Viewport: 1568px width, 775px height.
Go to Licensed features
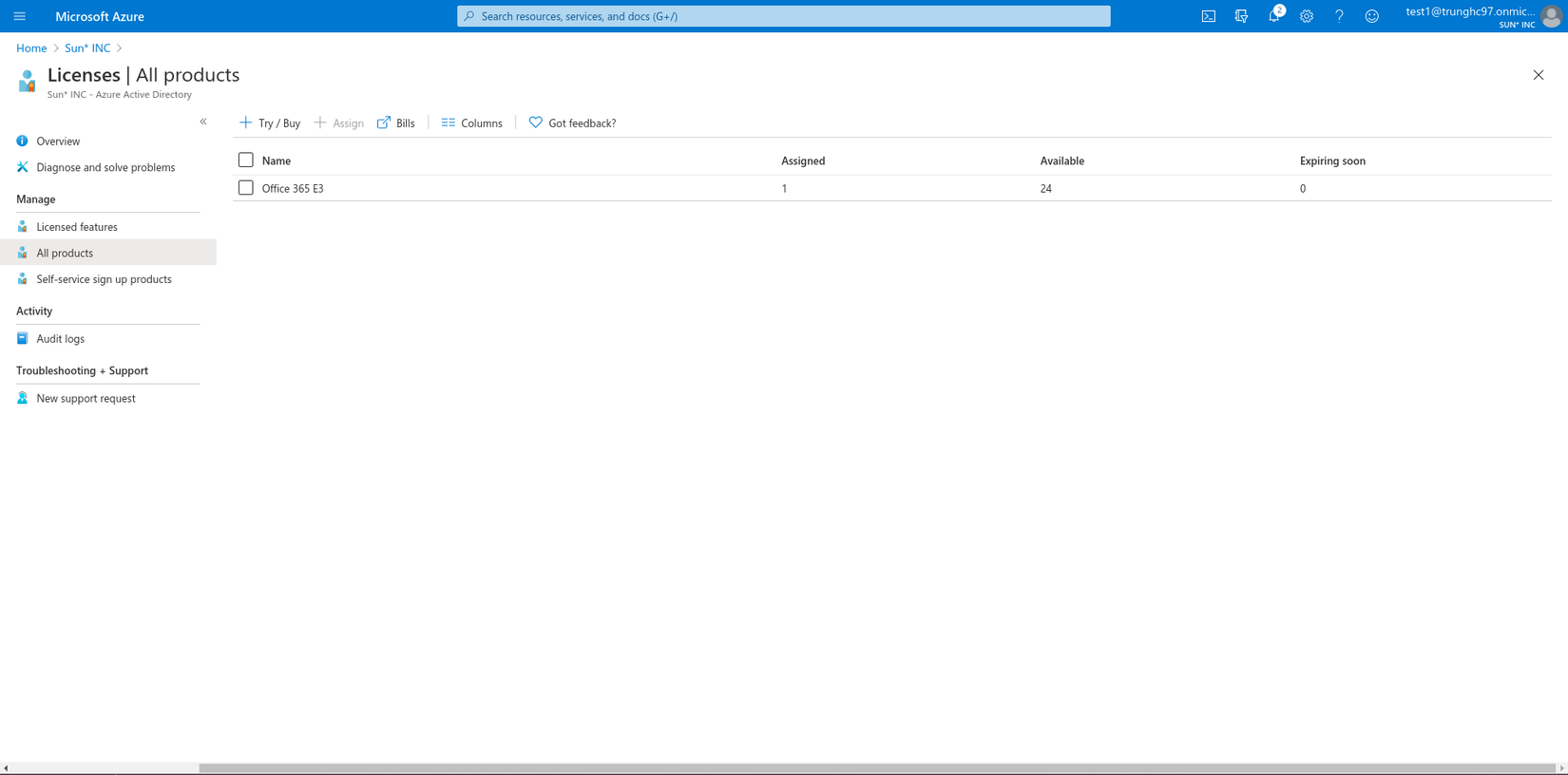77,227
